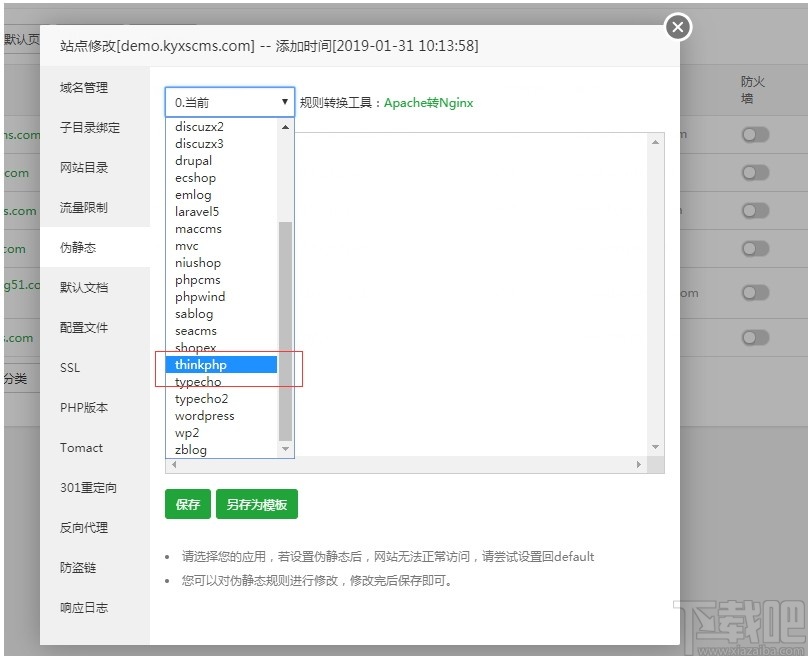Click the scroll-down arrow of the rule editor
Screen dimensions: 808x656
pyautogui.click(x=655, y=448)
